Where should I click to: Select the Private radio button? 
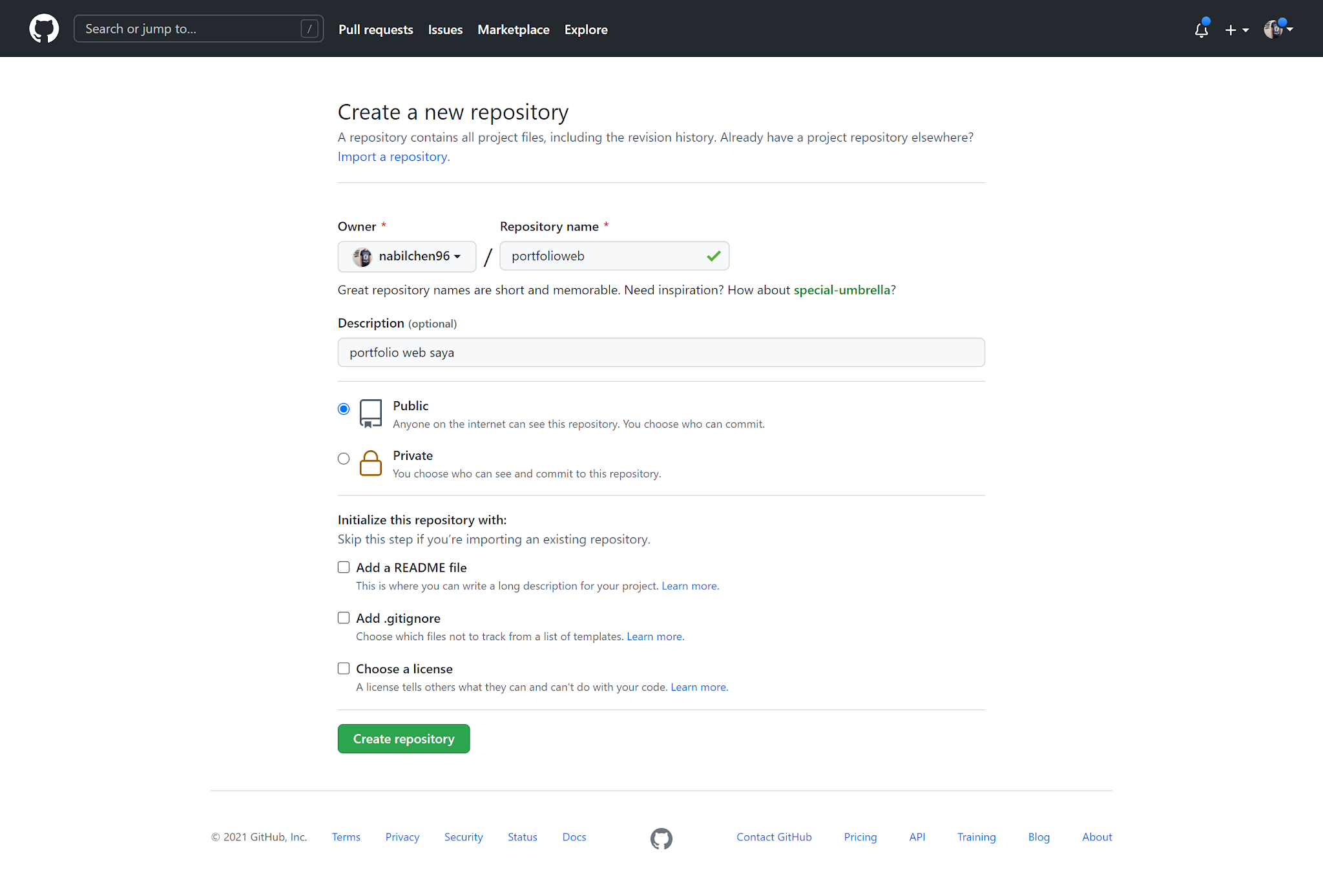344,459
